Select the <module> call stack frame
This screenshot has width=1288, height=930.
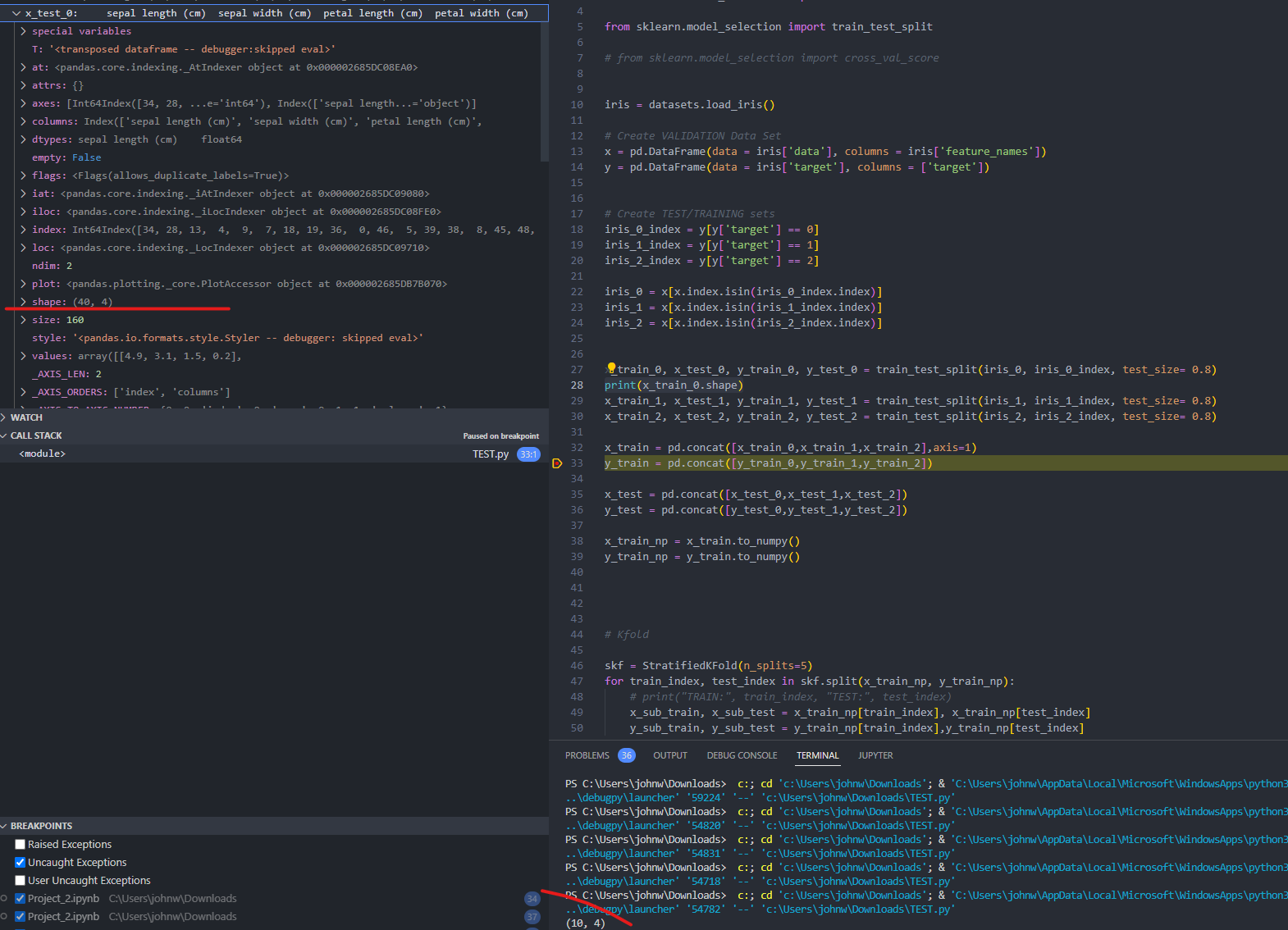[x=274, y=454]
